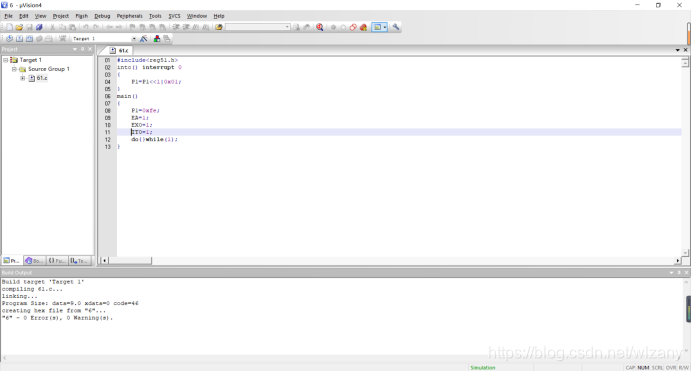Click the Navigate Forwards arrow icon
692x371 pixels.
click(x=119, y=27)
